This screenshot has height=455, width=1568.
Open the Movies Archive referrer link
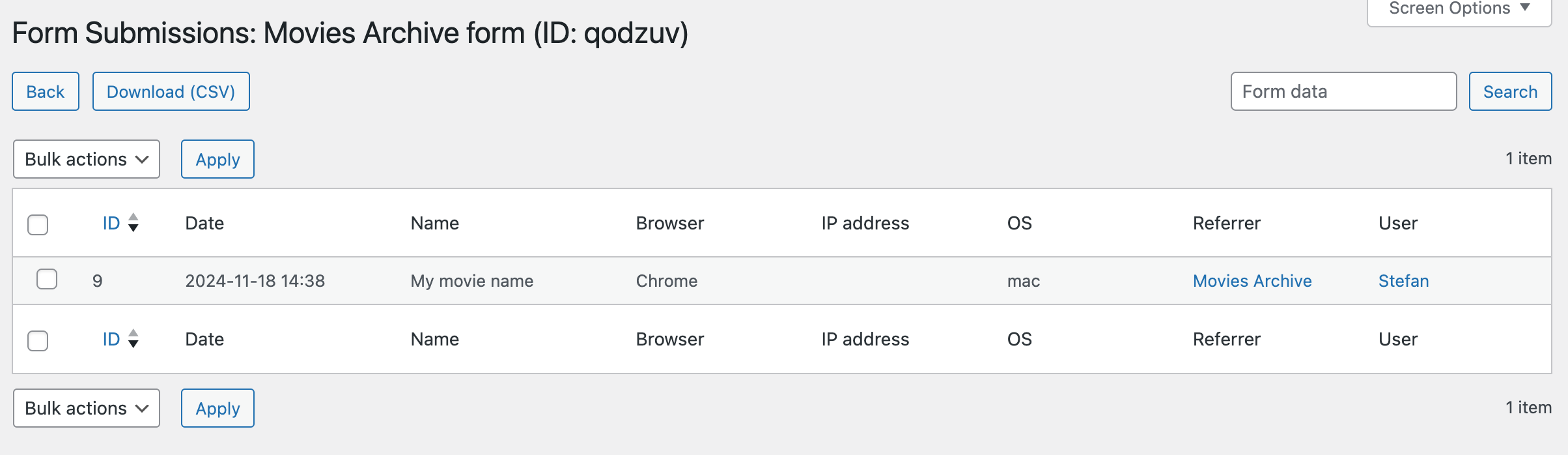pos(1252,281)
